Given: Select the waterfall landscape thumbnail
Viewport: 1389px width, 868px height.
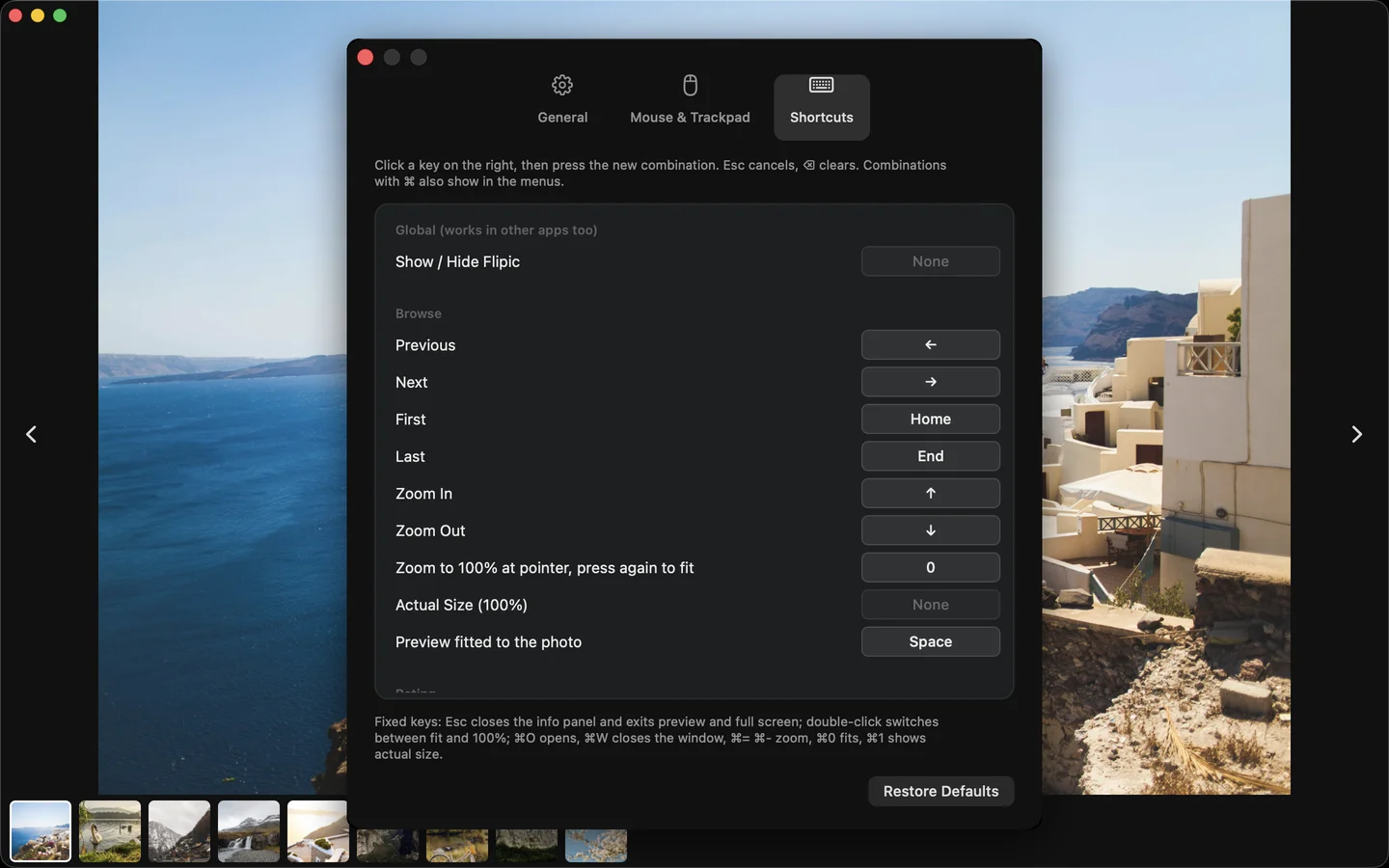Looking at the screenshot, I should click(x=249, y=830).
